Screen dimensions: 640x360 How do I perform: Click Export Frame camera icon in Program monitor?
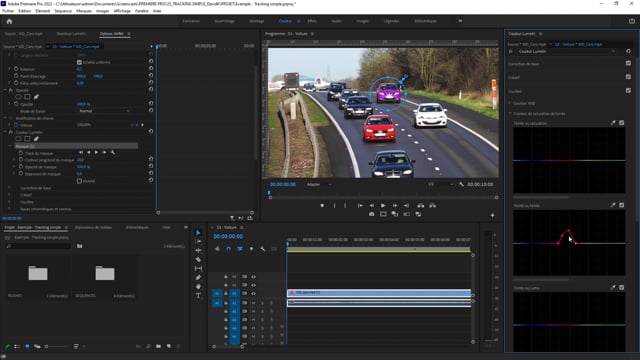coord(371,214)
